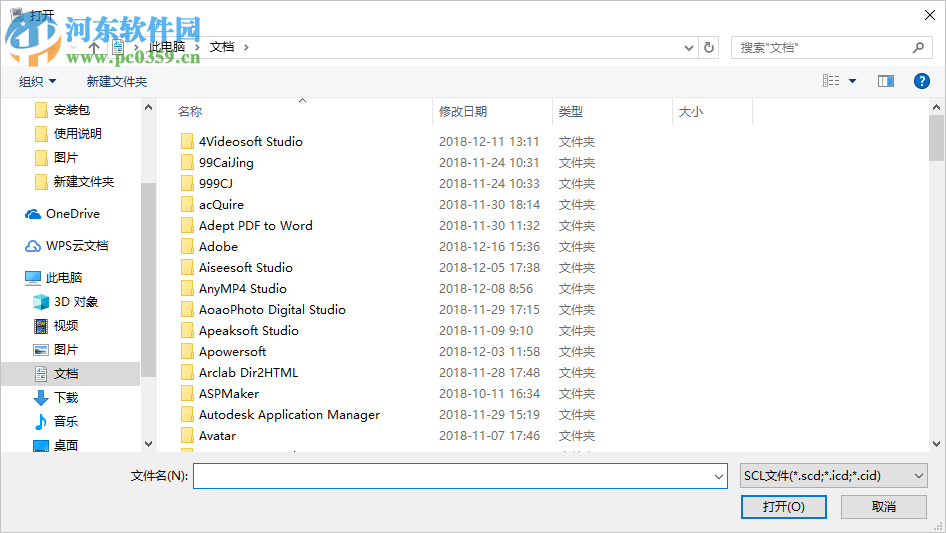
Task: Click the 此电脑 computer icon in sidebar
Action: (x=33, y=278)
